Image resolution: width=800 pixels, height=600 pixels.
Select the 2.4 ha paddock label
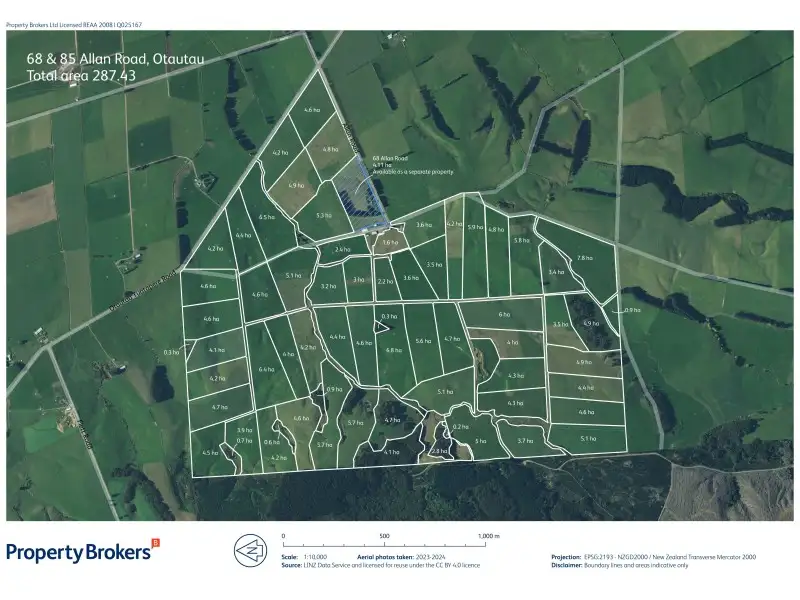click(342, 250)
